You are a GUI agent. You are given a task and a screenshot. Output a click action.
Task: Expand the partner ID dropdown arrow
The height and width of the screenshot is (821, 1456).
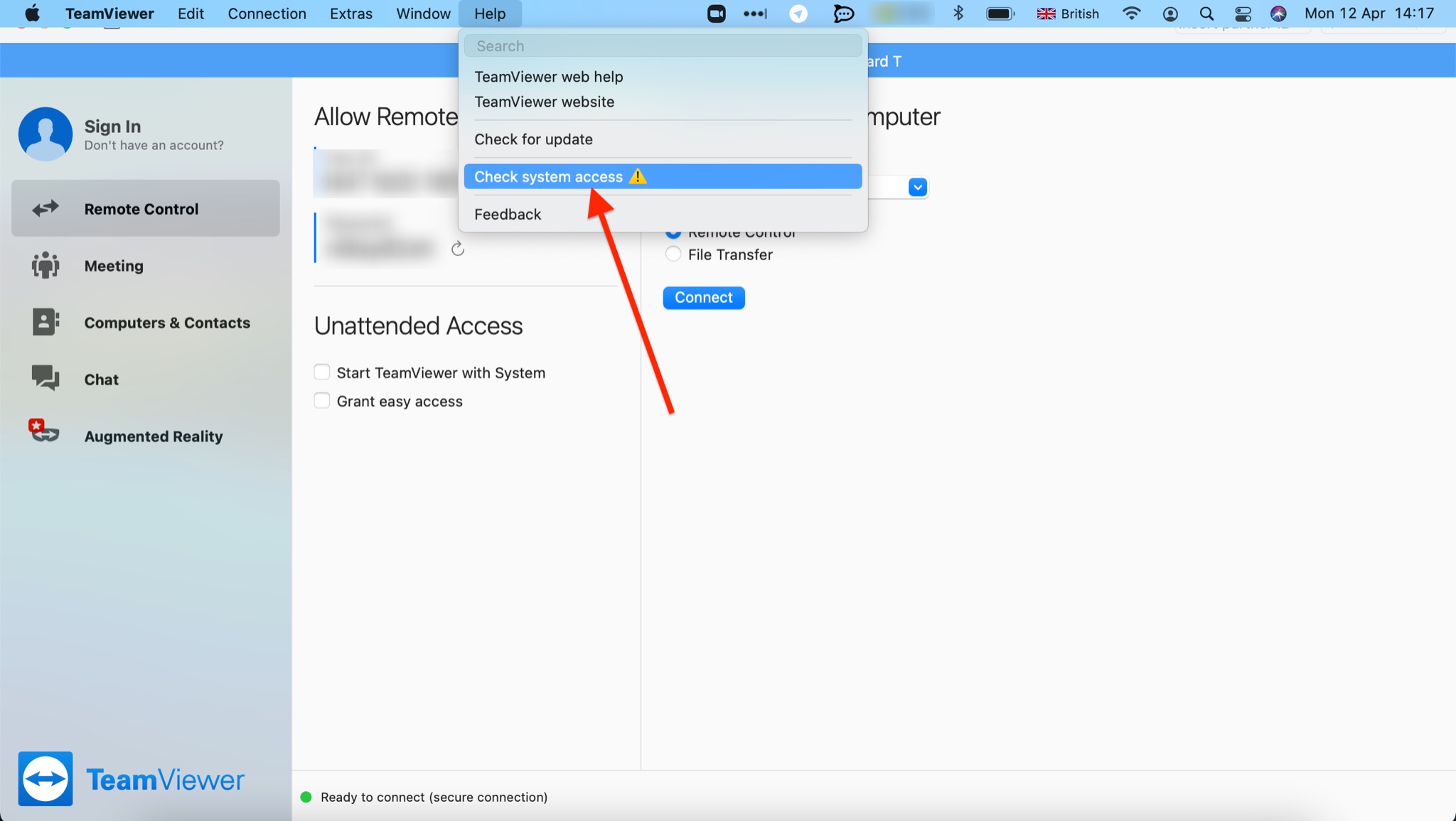click(917, 188)
